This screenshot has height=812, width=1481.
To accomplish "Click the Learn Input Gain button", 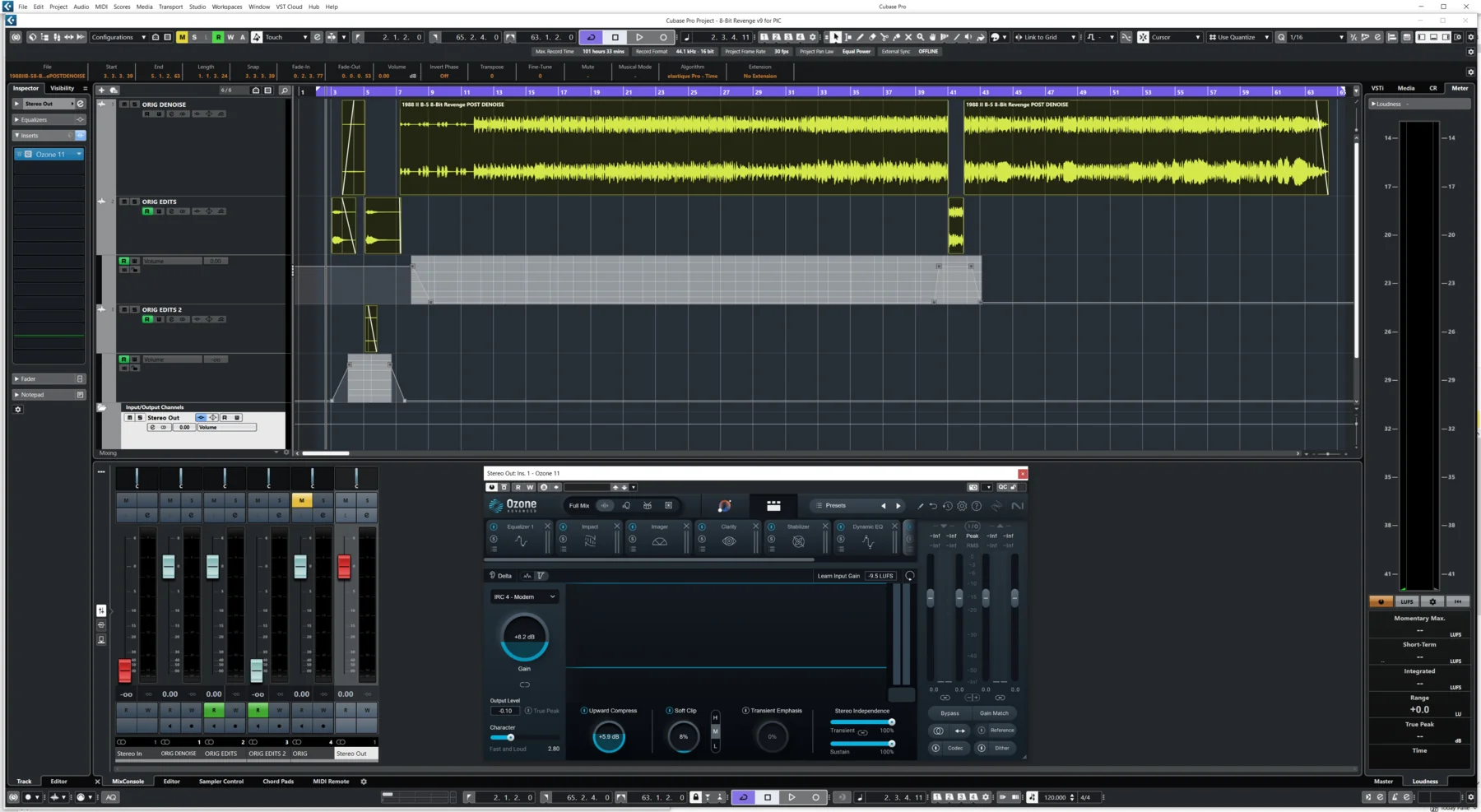I will coord(838,576).
